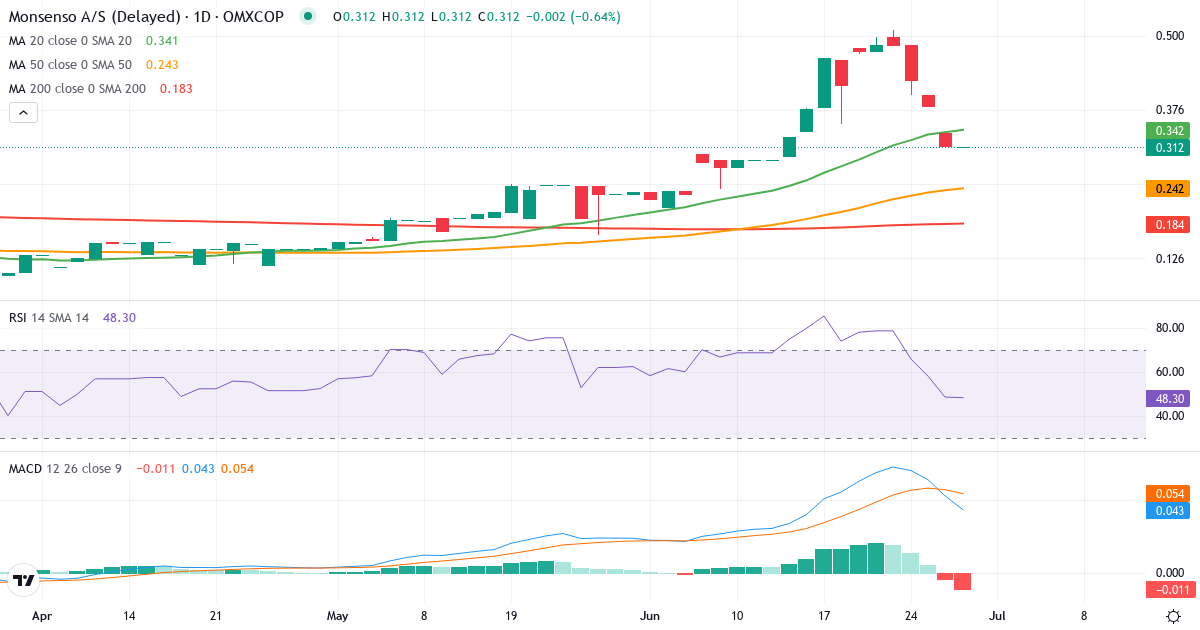Click the TradingView logo icon
This screenshot has height=630, width=1200.
(x=24, y=580)
